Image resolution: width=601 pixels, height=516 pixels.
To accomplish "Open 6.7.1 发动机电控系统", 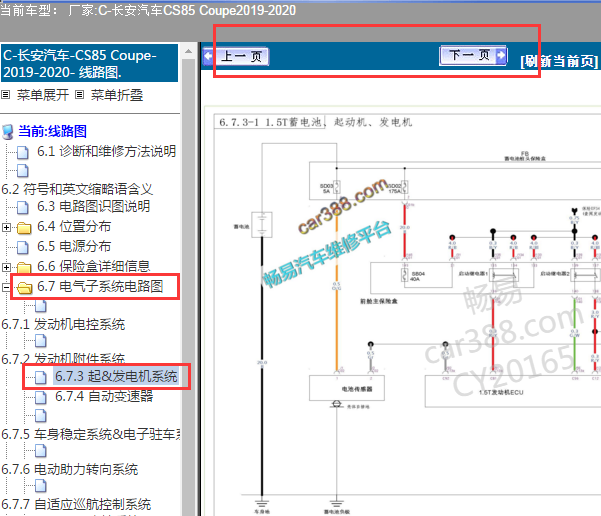I will 63,324.
